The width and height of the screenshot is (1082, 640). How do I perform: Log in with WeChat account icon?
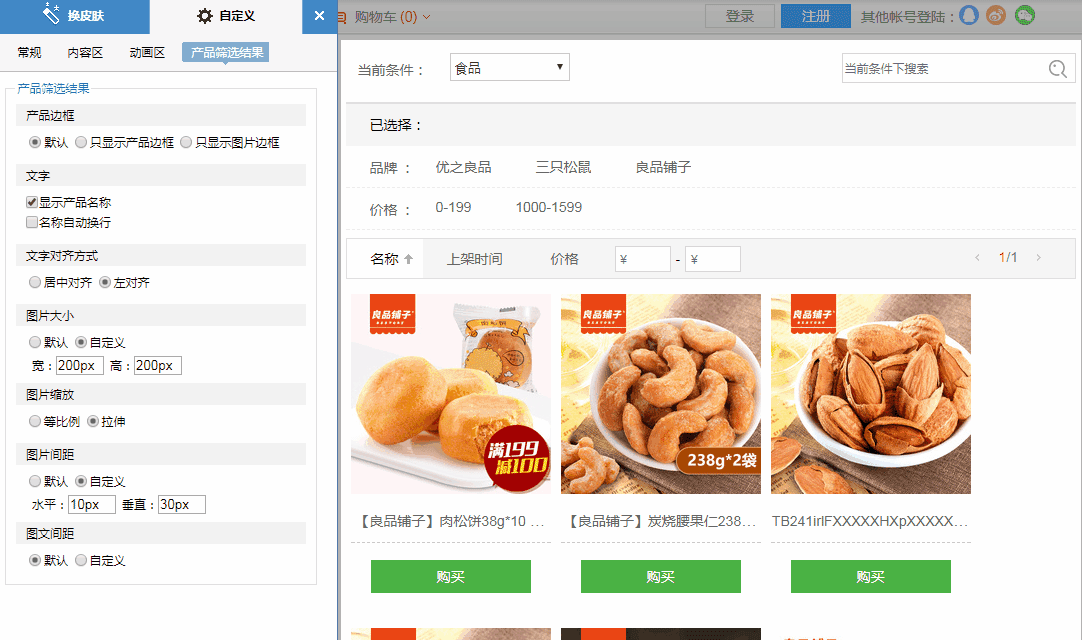point(1025,15)
